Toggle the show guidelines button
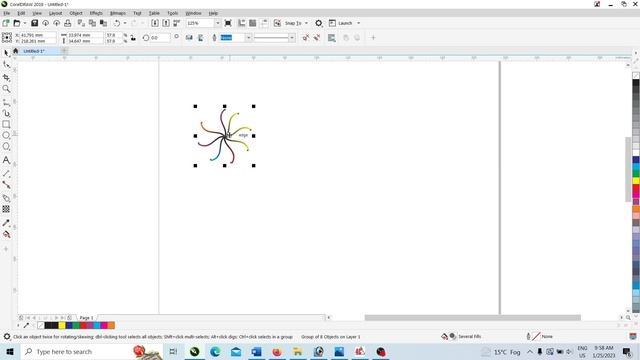This screenshot has height=360, width=640. pyautogui.click(x=264, y=23)
